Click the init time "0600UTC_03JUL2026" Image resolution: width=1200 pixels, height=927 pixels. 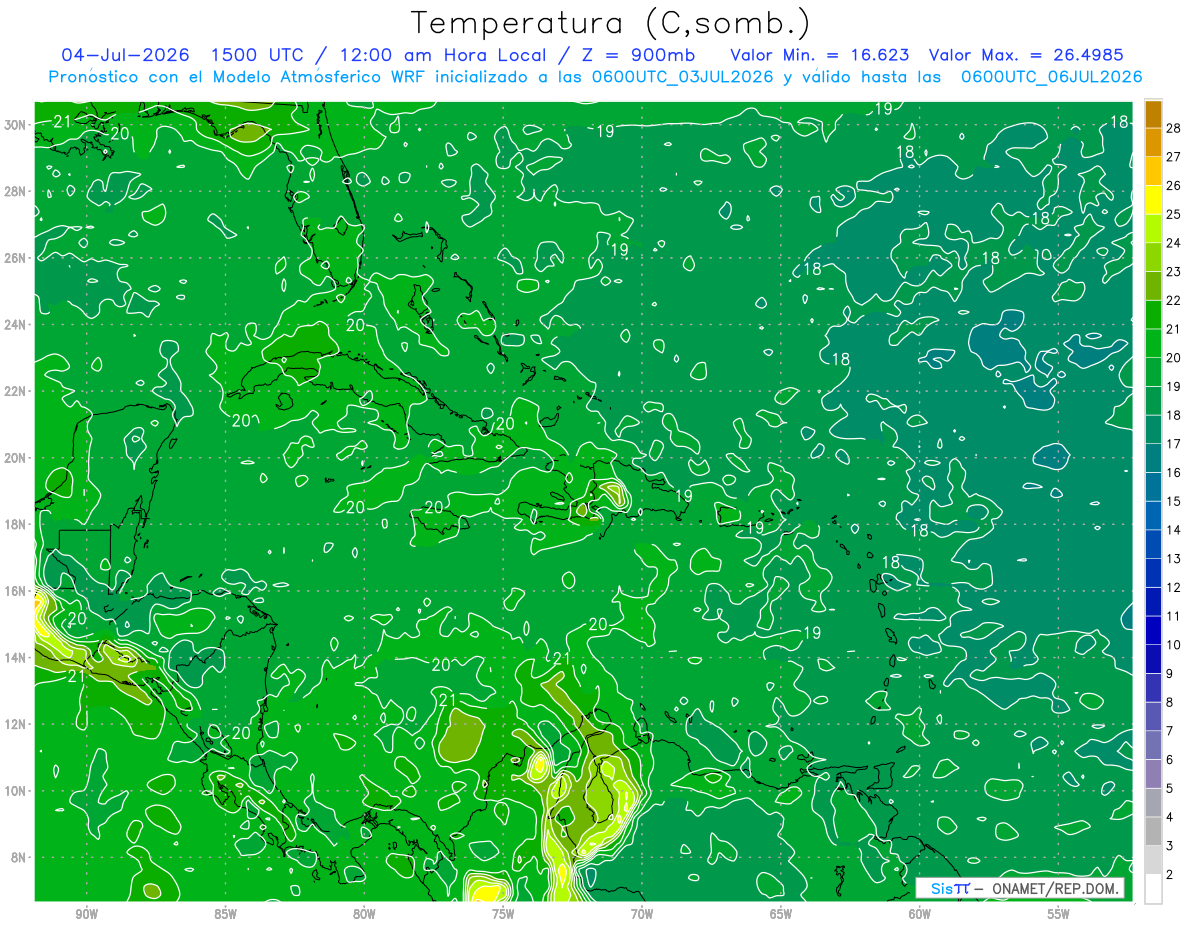tap(682, 76)
